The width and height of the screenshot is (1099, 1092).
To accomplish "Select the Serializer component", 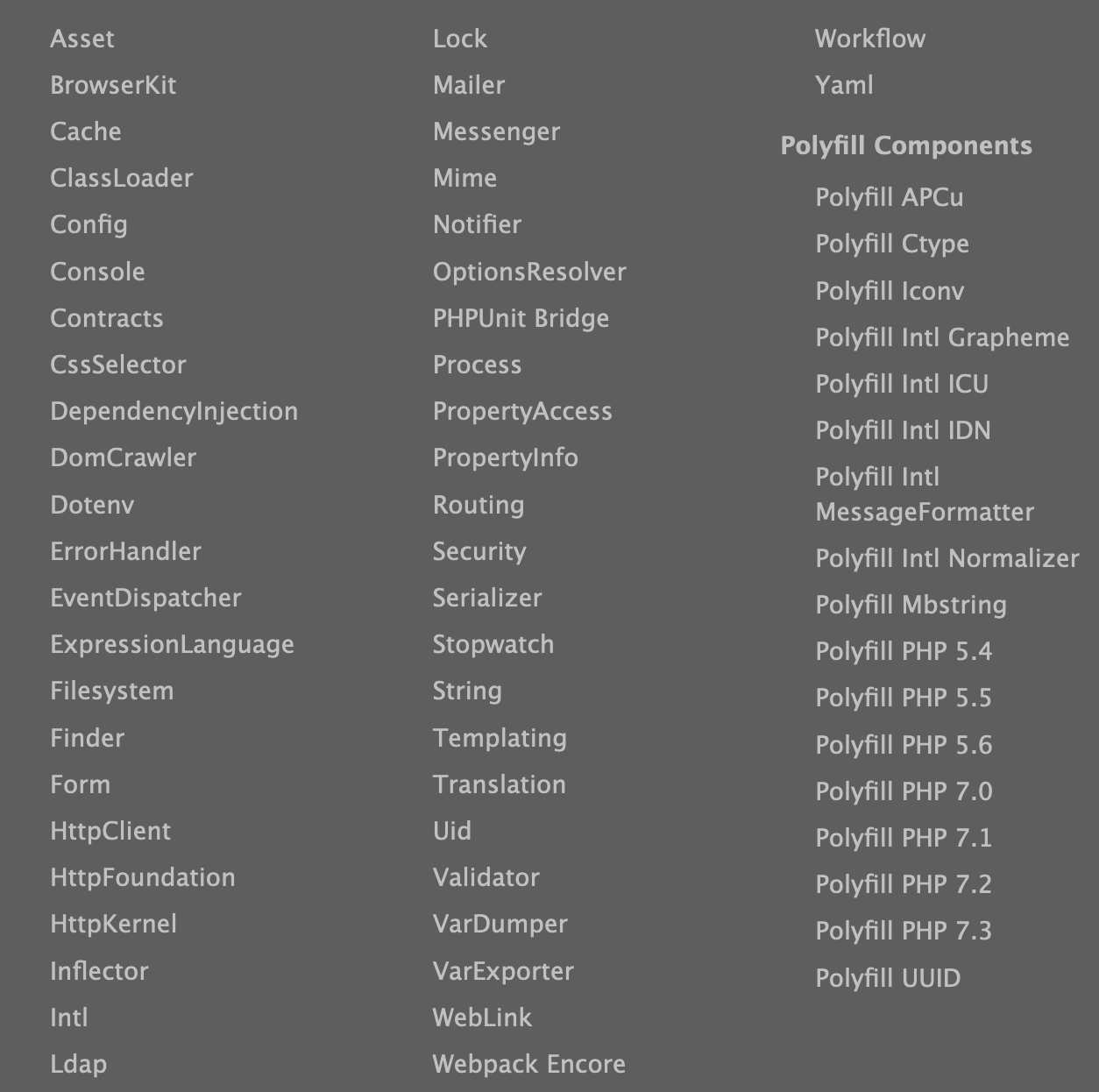I will pos(487,598).
